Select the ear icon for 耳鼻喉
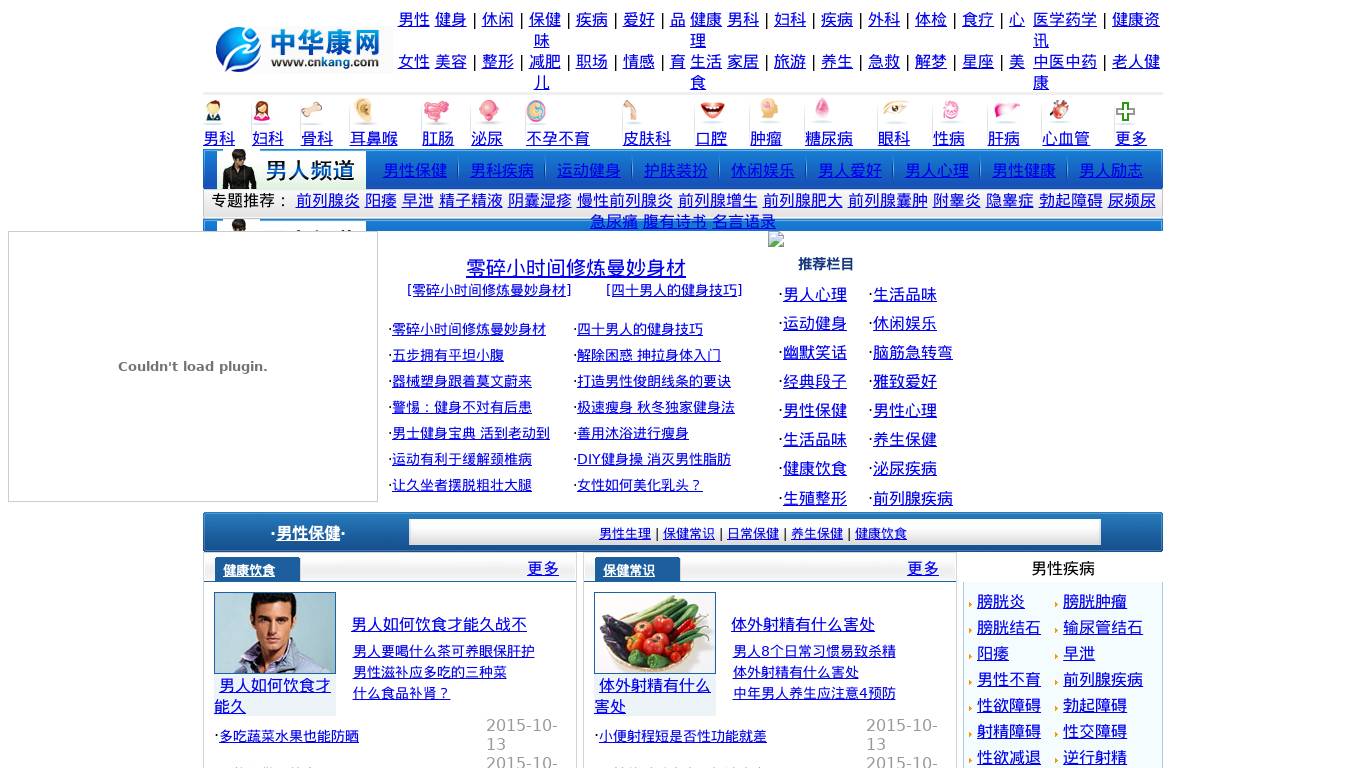Viewport: 1366px width, 768px height. point(362,110)
